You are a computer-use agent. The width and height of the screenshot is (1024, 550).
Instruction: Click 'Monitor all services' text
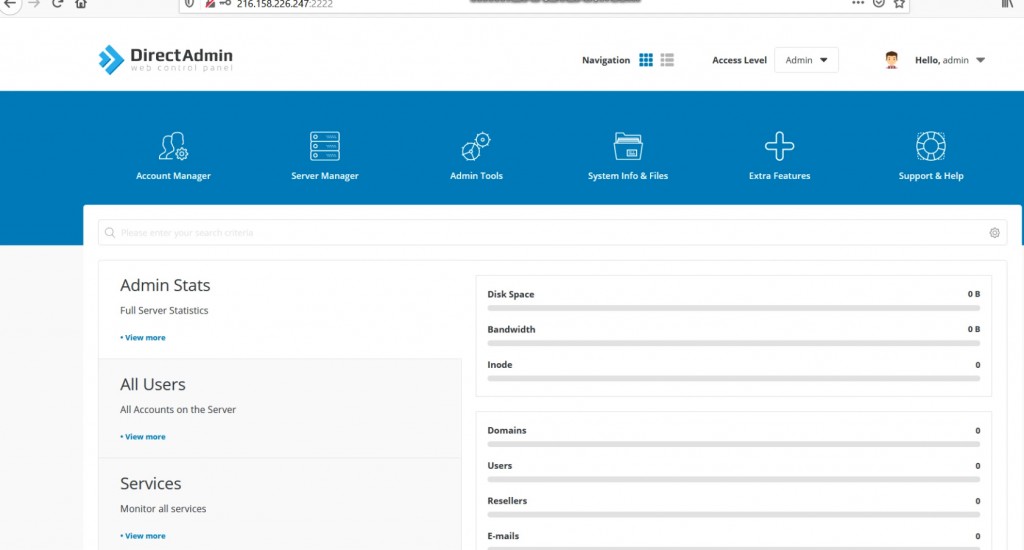click(x=163, y=510)
